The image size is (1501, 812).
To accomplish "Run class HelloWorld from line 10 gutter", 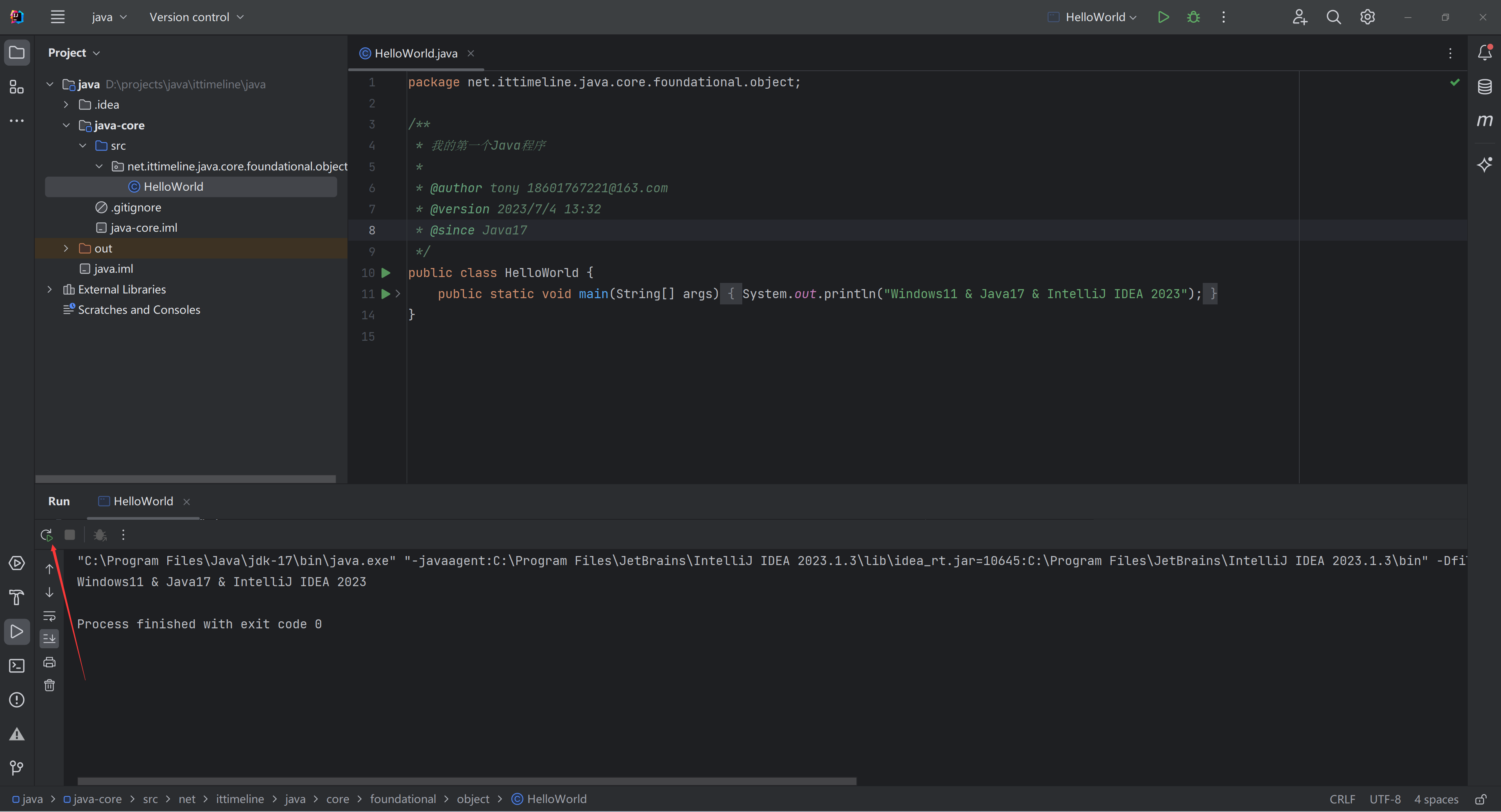I will (x=386, y=273).
